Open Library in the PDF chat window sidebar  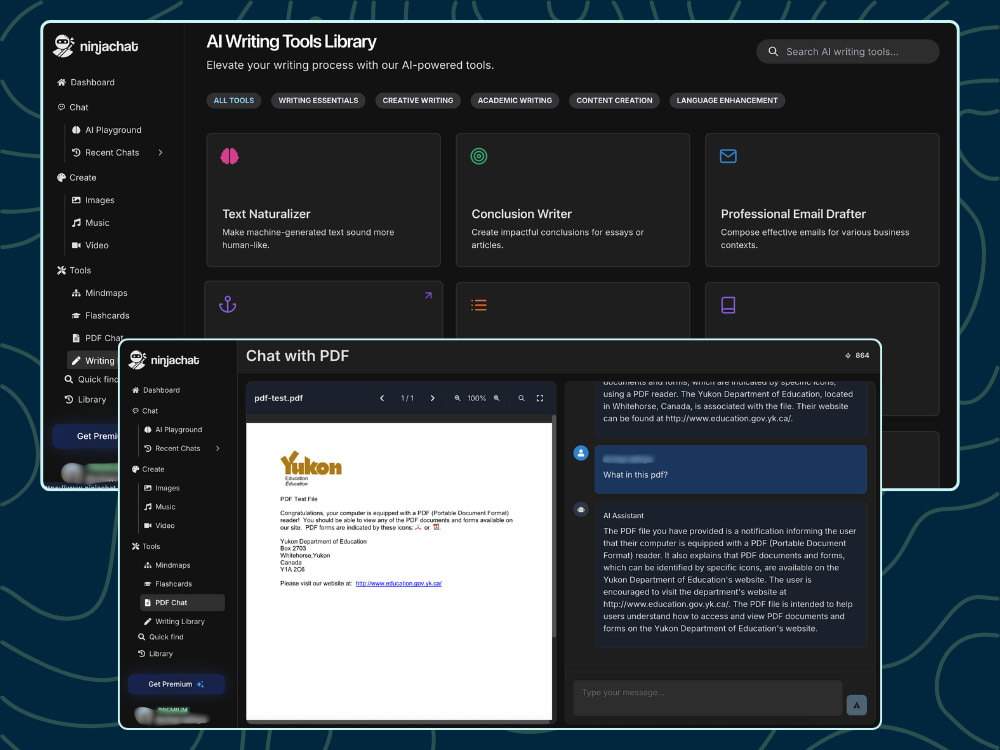click(155, 654)
